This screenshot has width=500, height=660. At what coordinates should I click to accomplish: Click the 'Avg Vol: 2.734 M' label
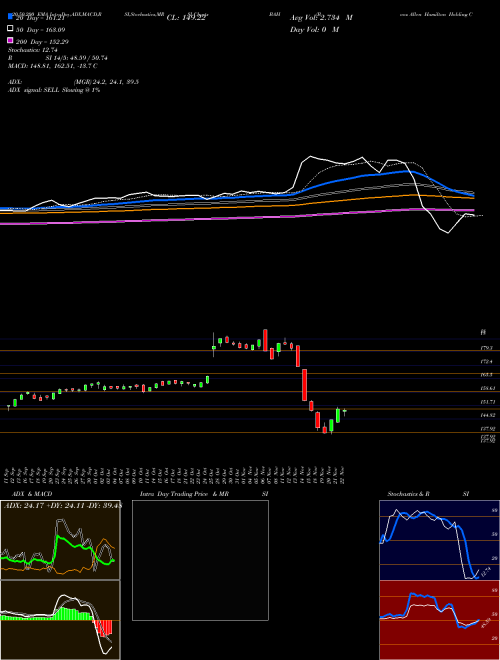pyautogui.click(x=321, y=18)
